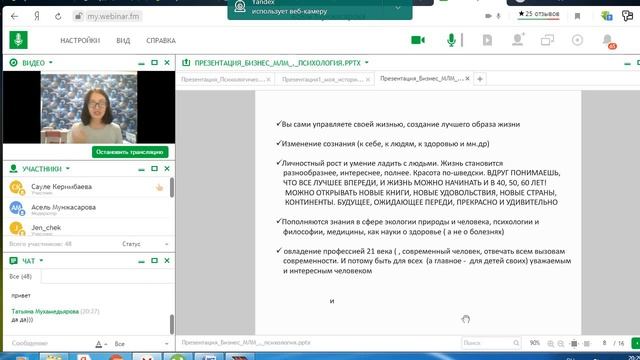This screenshot has width=640, height=360.
Task: Click the invite participant icon
Action: (518, 40)
